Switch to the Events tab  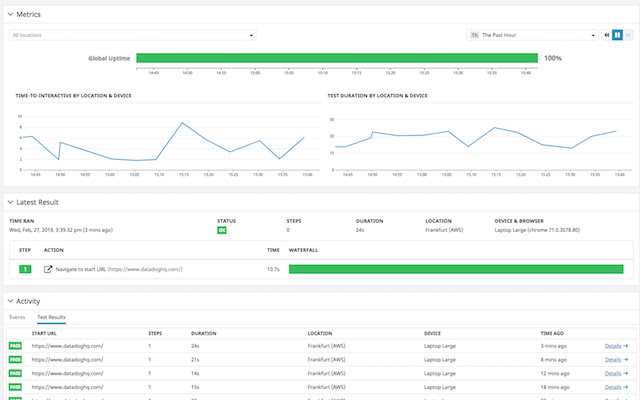(17, 317)
